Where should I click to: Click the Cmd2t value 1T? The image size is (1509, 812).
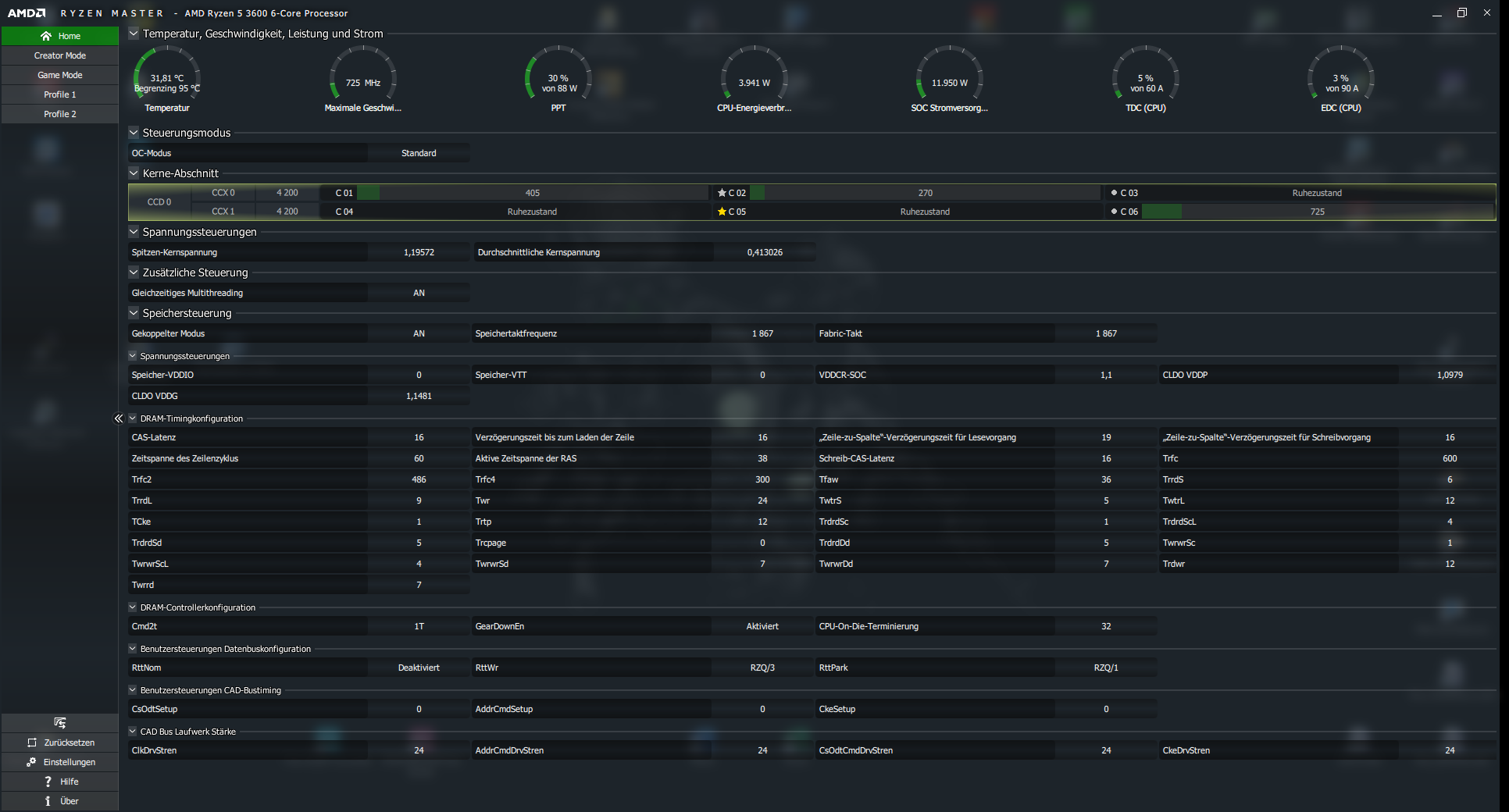[419, 626]
